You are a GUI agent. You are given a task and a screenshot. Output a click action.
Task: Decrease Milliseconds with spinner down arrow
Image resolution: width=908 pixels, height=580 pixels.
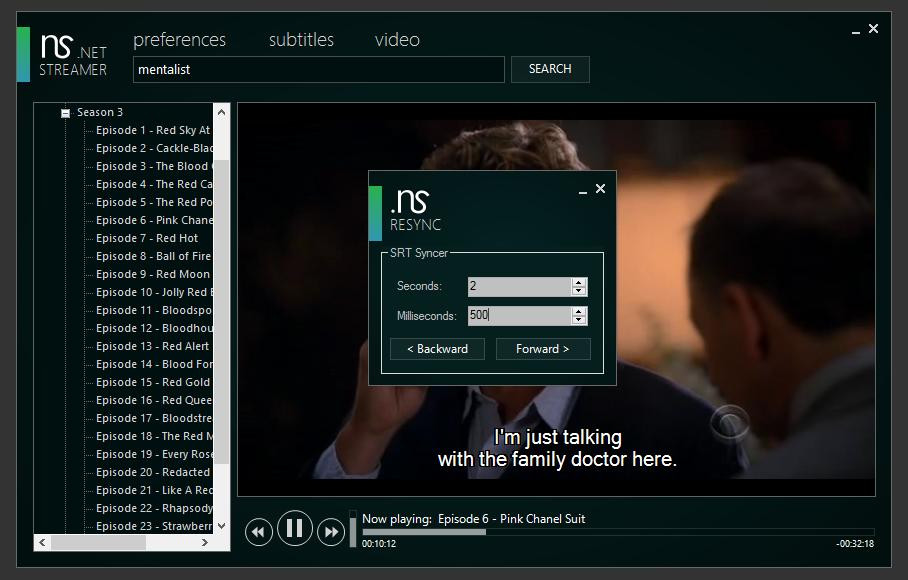(579, 320)
